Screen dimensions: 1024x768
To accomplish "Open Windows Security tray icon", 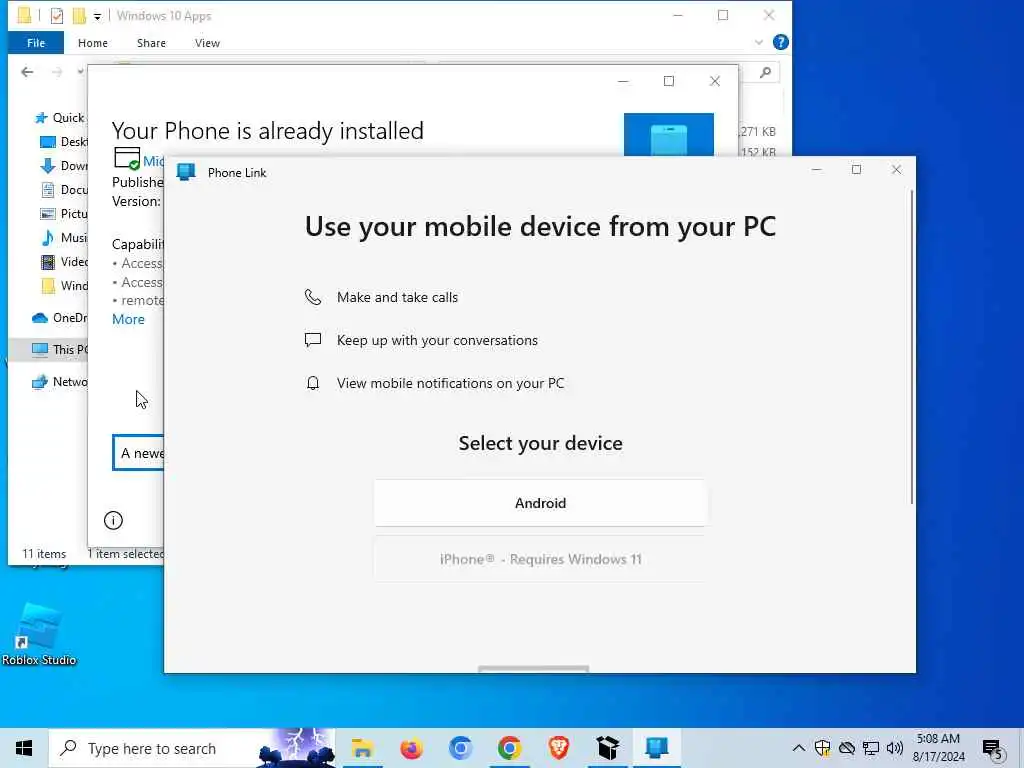I will (823, 748).
